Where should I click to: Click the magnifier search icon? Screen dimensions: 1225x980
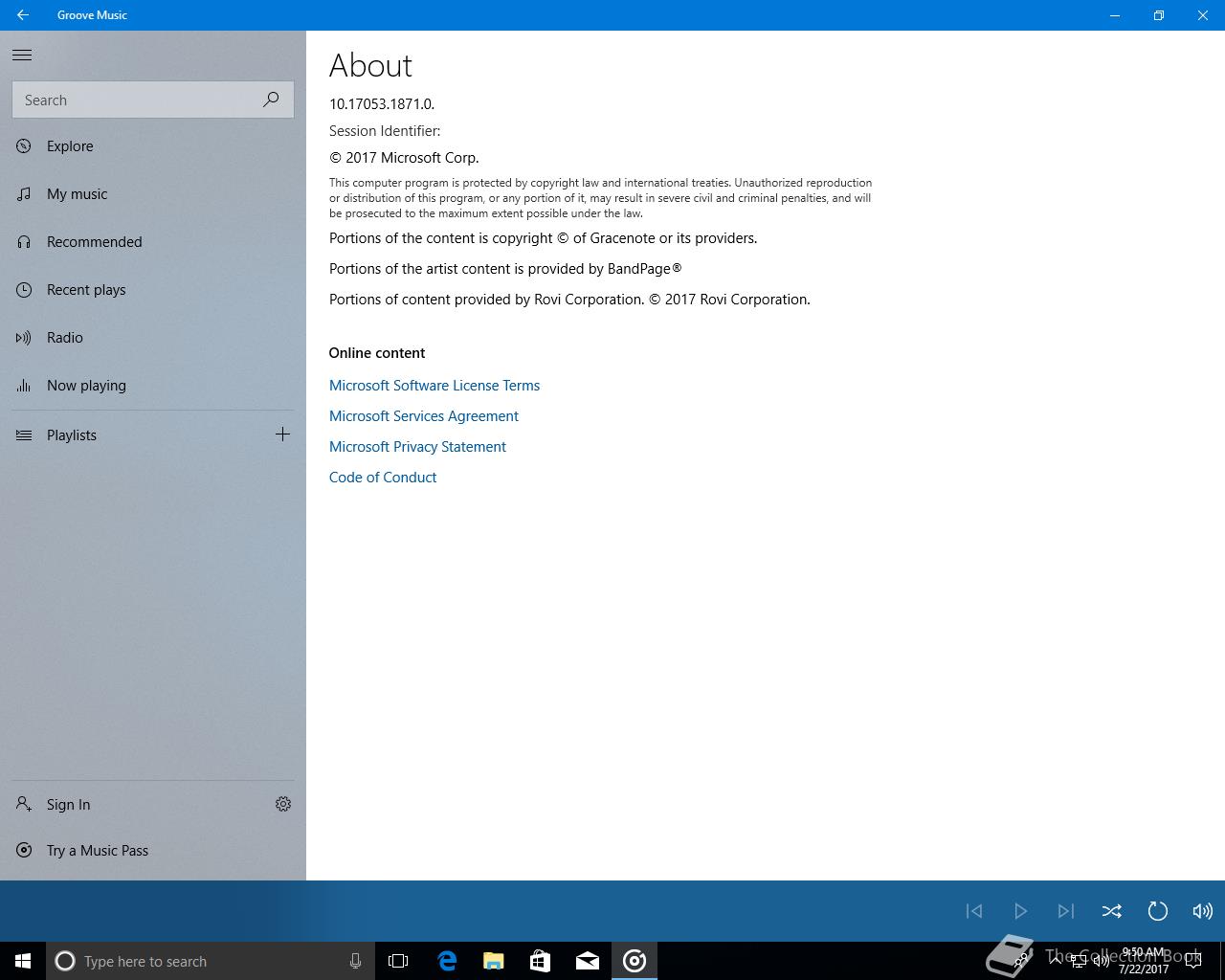click(272, 100)
